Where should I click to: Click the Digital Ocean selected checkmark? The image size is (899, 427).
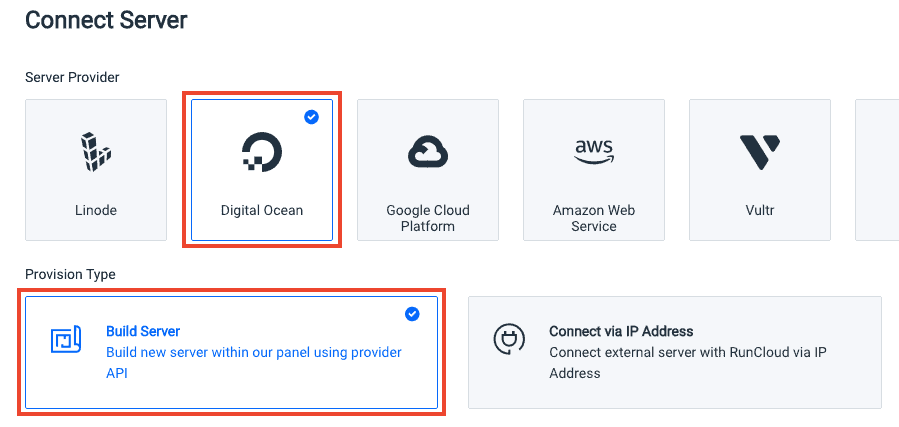pyautogui.click(x=311, y=117)
